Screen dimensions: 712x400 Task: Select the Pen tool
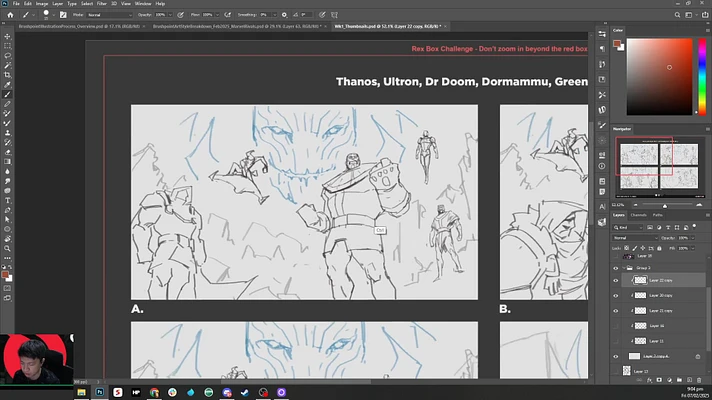click(7, 210)
